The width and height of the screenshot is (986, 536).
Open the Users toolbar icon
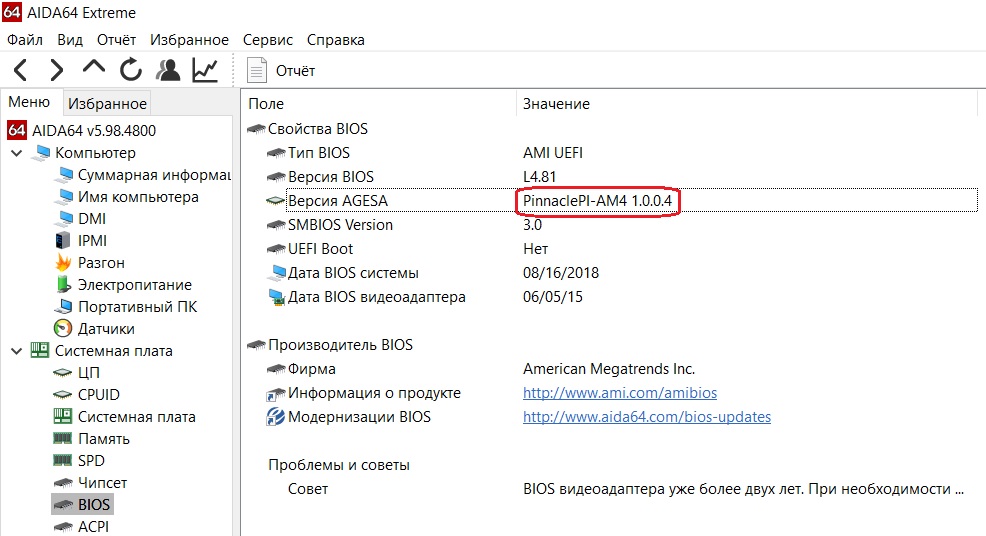(168, 69)
